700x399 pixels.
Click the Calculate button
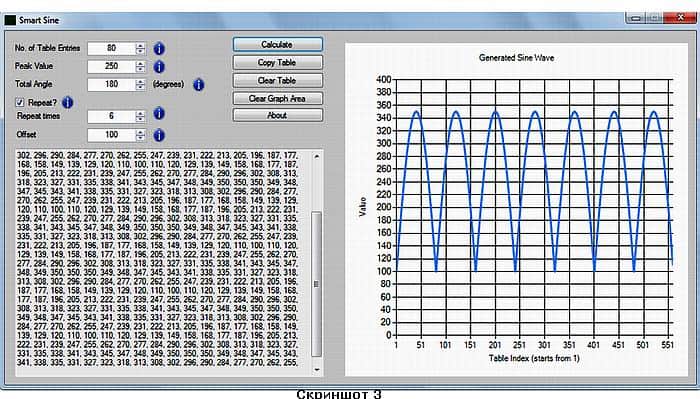click(277, 44)
